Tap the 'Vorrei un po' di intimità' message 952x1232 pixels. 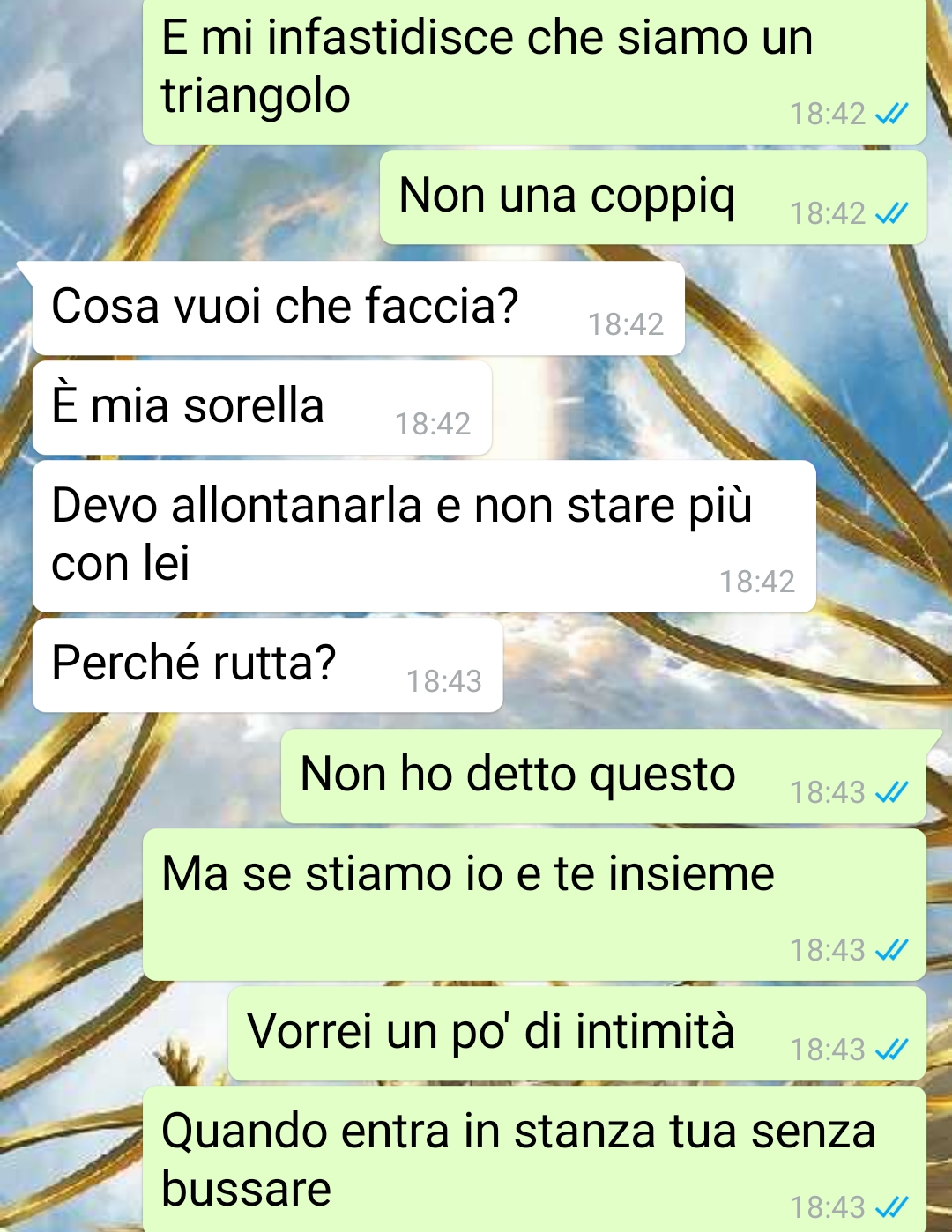click(x=577, y=1034)
